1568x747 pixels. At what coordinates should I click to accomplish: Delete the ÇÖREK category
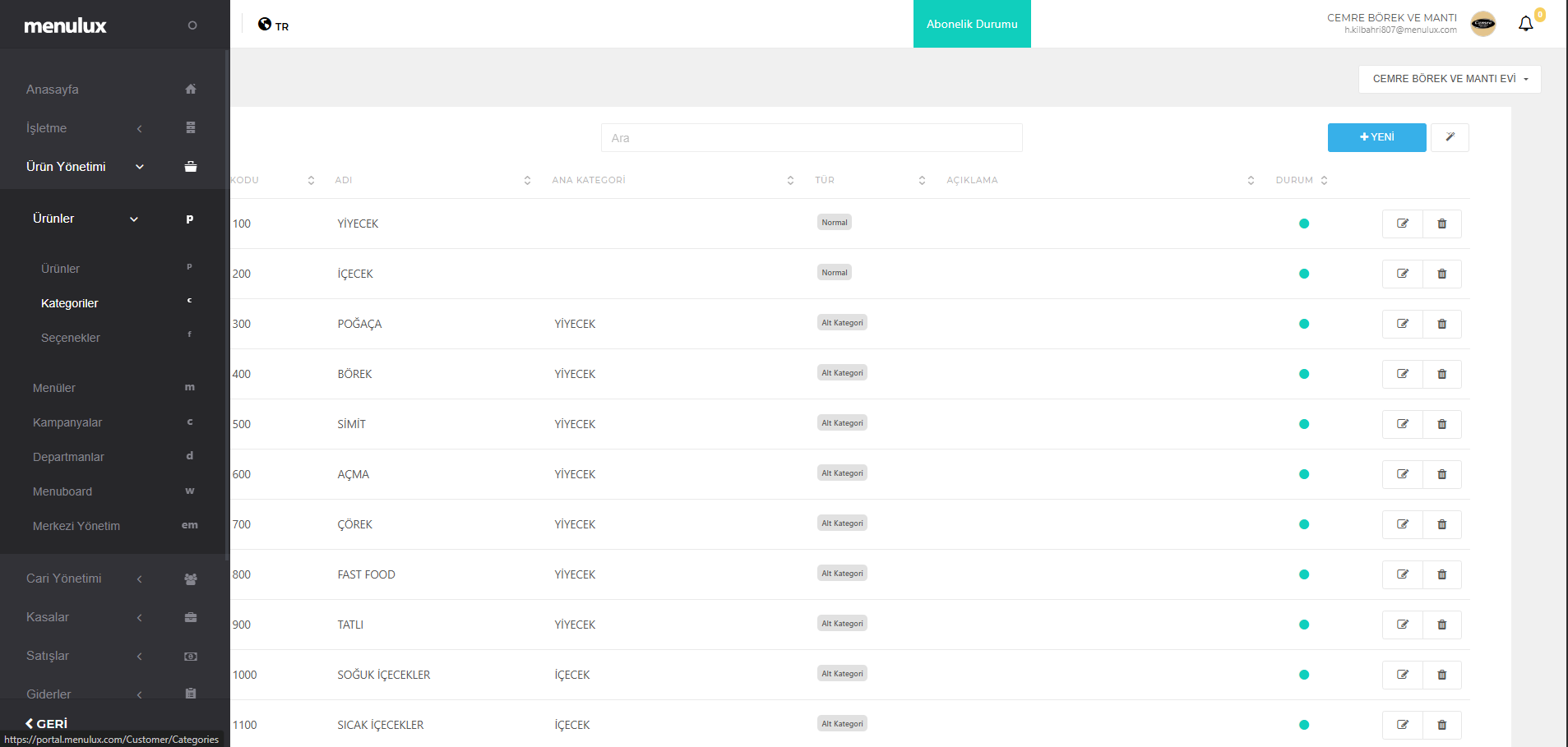[1441, 524]
